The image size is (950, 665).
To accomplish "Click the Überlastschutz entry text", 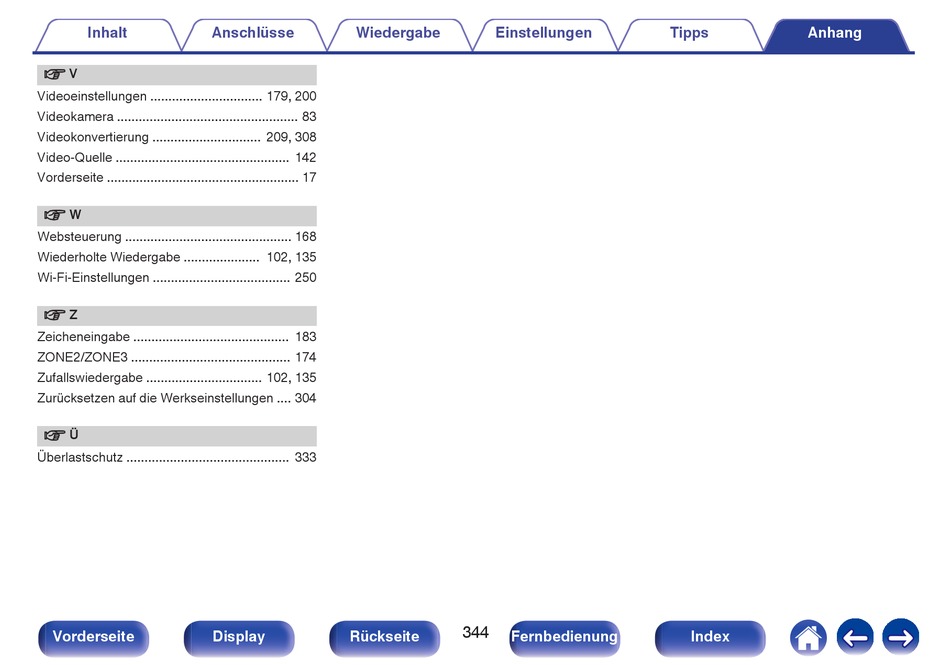I will [80, 457].
